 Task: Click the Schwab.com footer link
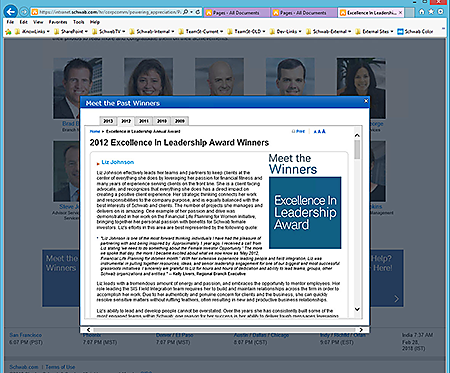[x=23, y=367]
